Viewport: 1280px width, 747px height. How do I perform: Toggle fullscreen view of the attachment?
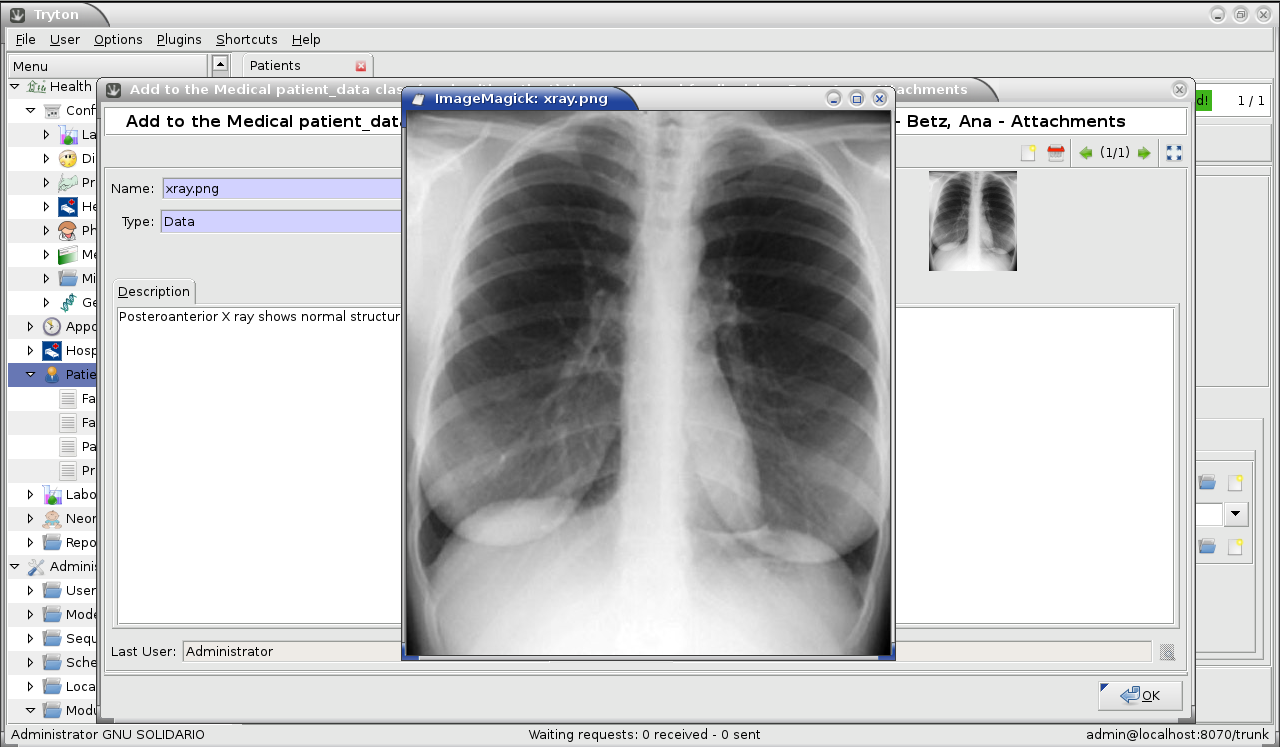pos(1172,152)
